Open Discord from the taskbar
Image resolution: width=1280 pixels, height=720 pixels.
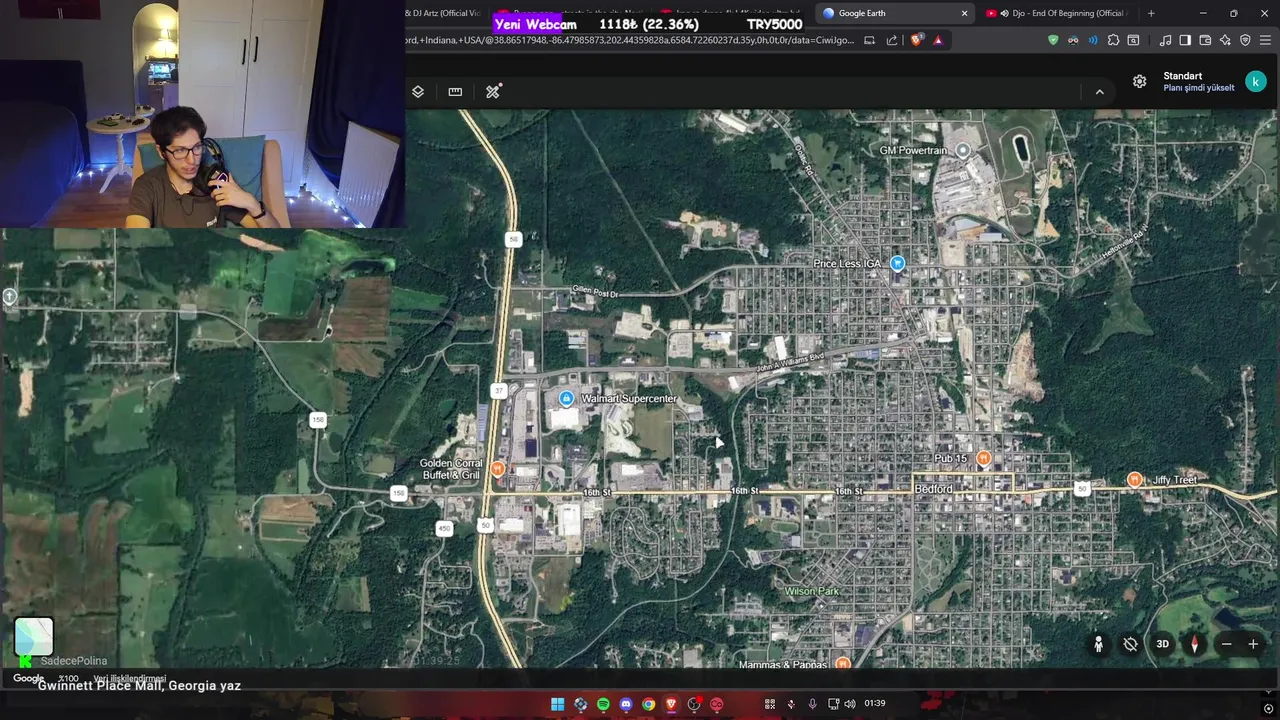tap(626, 704)
